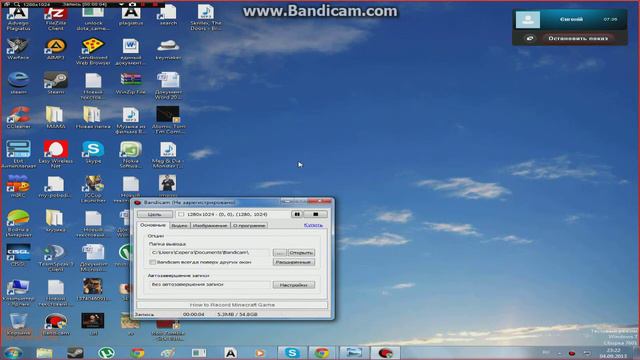Enable Bandicam always on top checkbox

[x=153, y=262]
